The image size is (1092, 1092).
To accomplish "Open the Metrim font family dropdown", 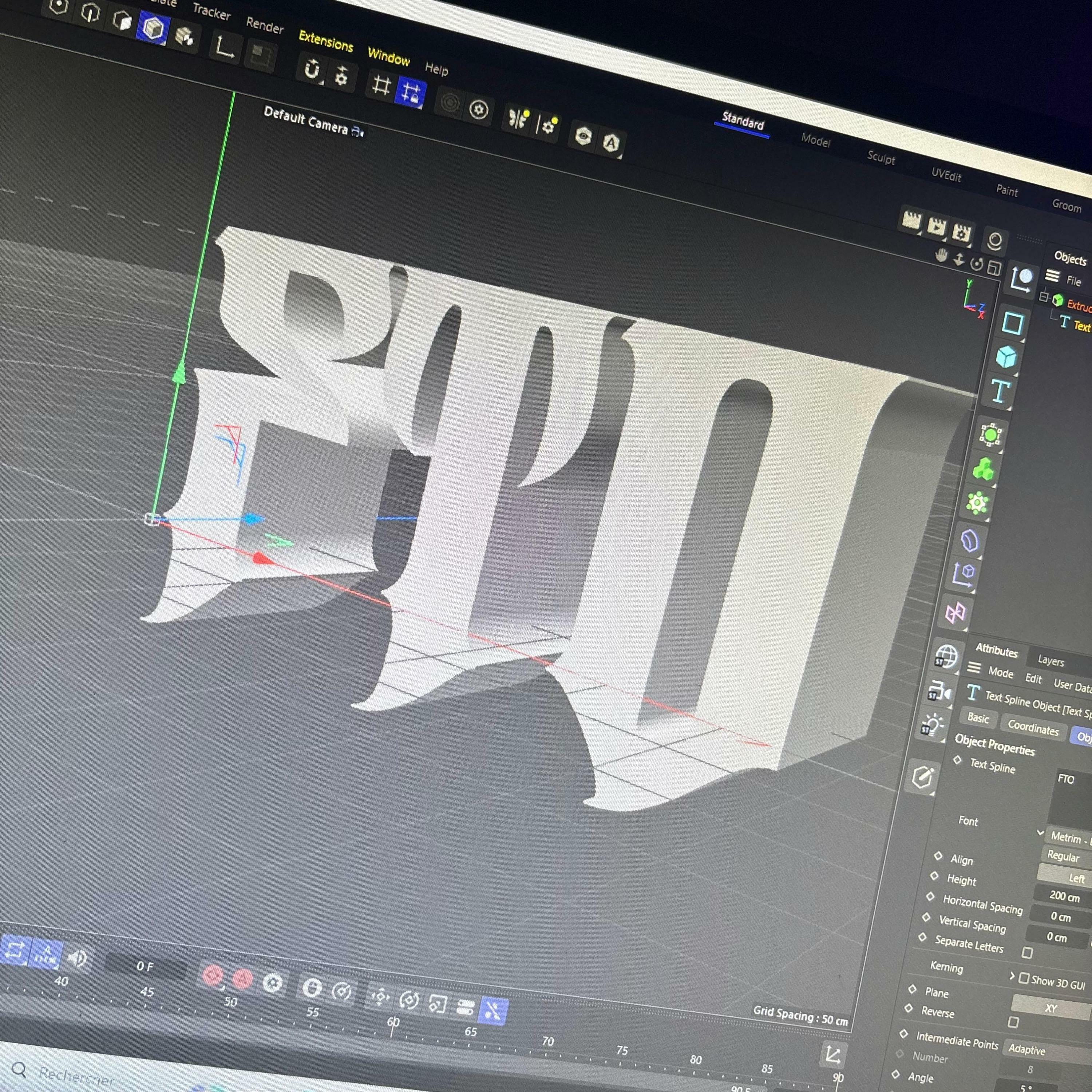I will [x=1068, y=838].
